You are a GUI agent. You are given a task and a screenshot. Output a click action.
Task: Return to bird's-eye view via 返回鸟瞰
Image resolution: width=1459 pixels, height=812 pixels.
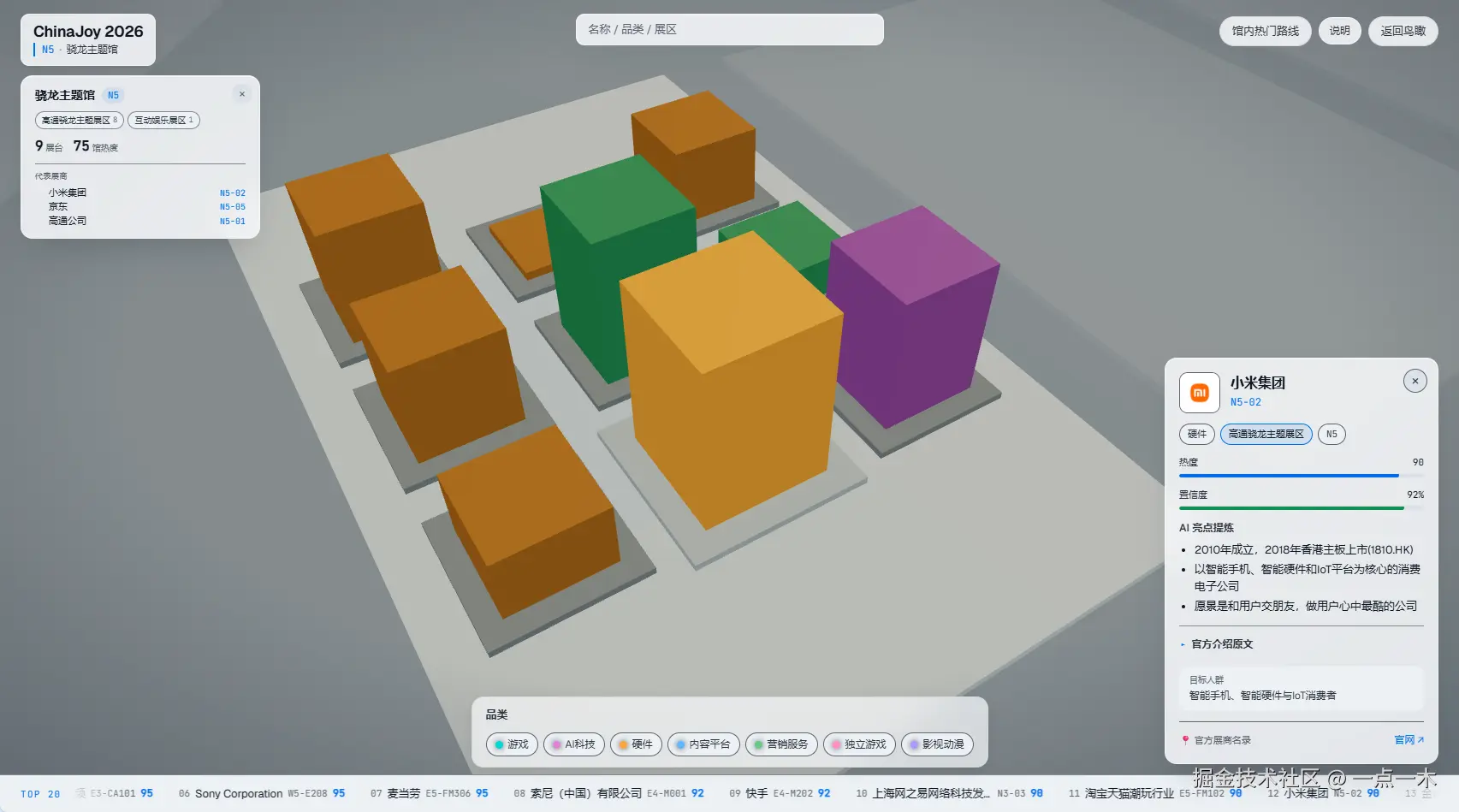[x=1403, y=31]
